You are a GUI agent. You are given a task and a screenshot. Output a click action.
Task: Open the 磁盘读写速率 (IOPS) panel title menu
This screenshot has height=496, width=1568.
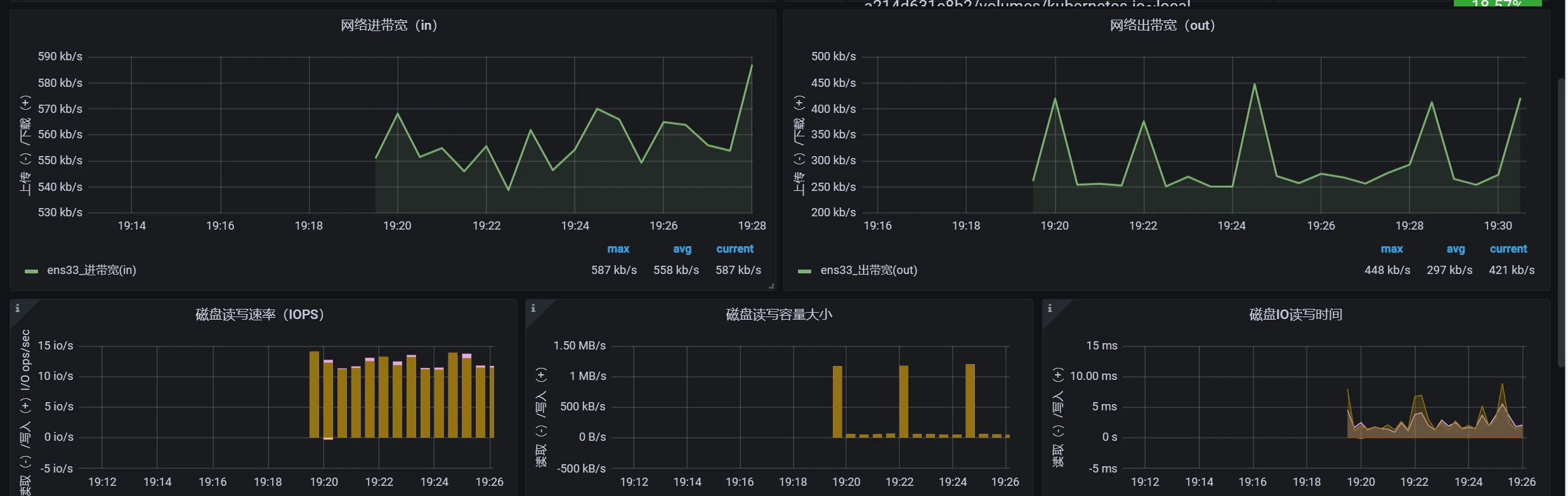point(259,315)
